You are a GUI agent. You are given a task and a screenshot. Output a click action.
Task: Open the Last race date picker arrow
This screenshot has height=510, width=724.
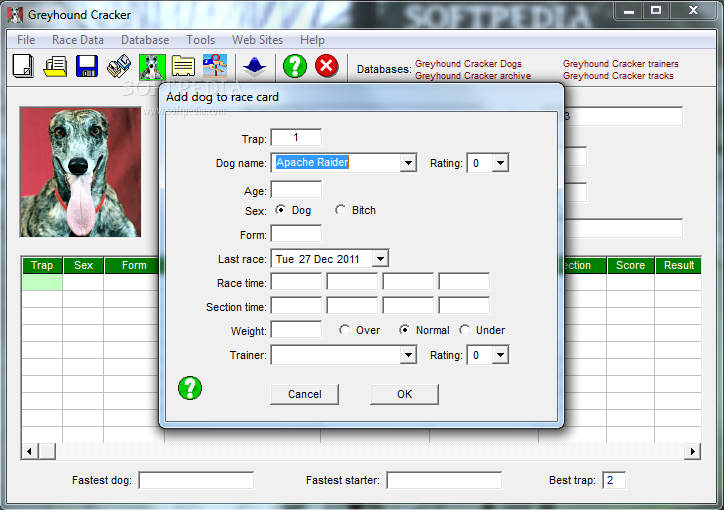click(380, 259)
